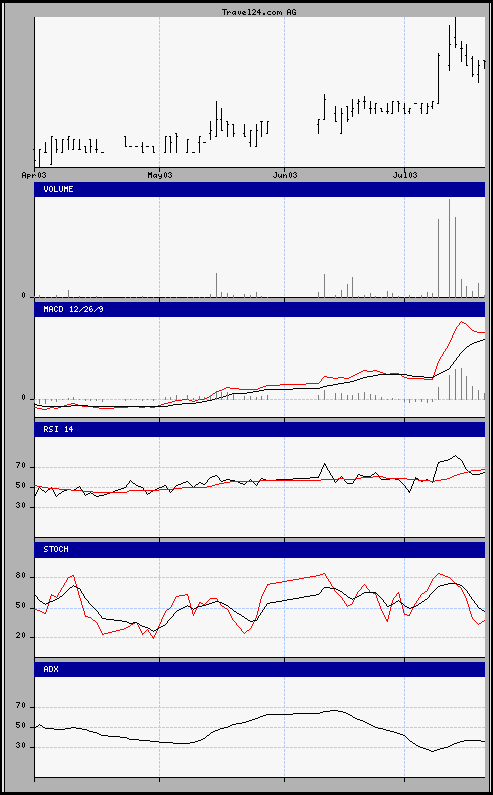Select the STOCH panel header
Image resolution: width=493 pixels, height=795 pixels.
tap(260, 550)
